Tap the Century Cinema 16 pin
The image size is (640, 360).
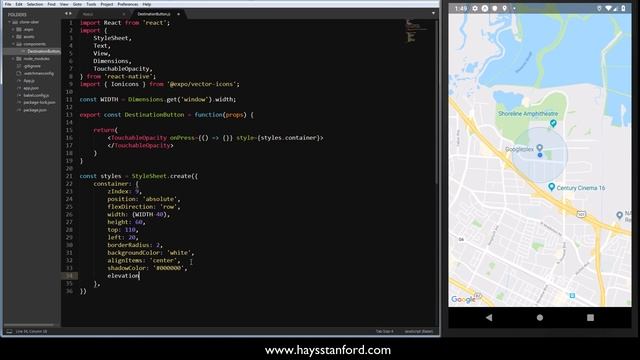tap(551, 187)
